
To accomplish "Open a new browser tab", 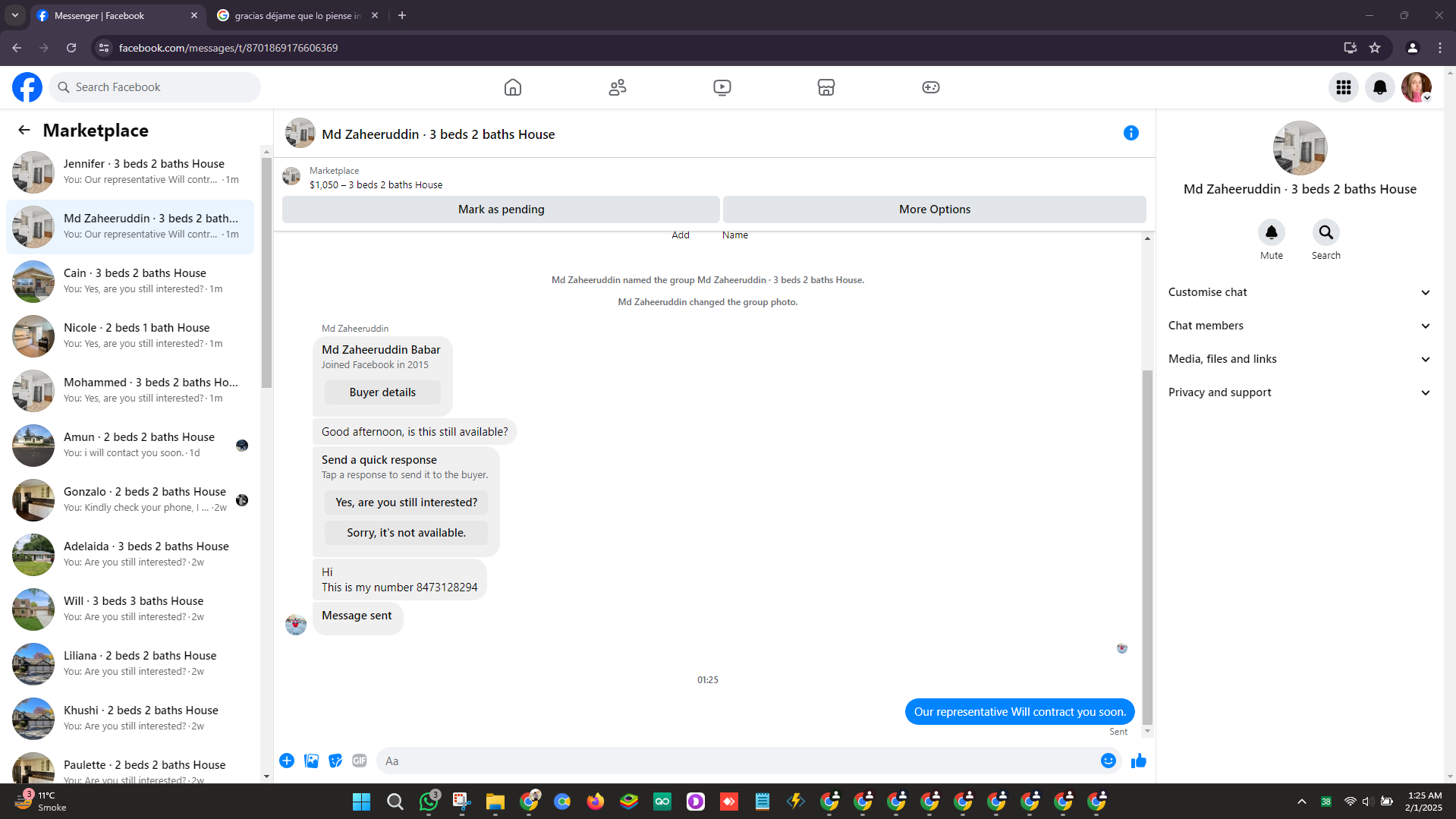I will (x=402, y=15).
